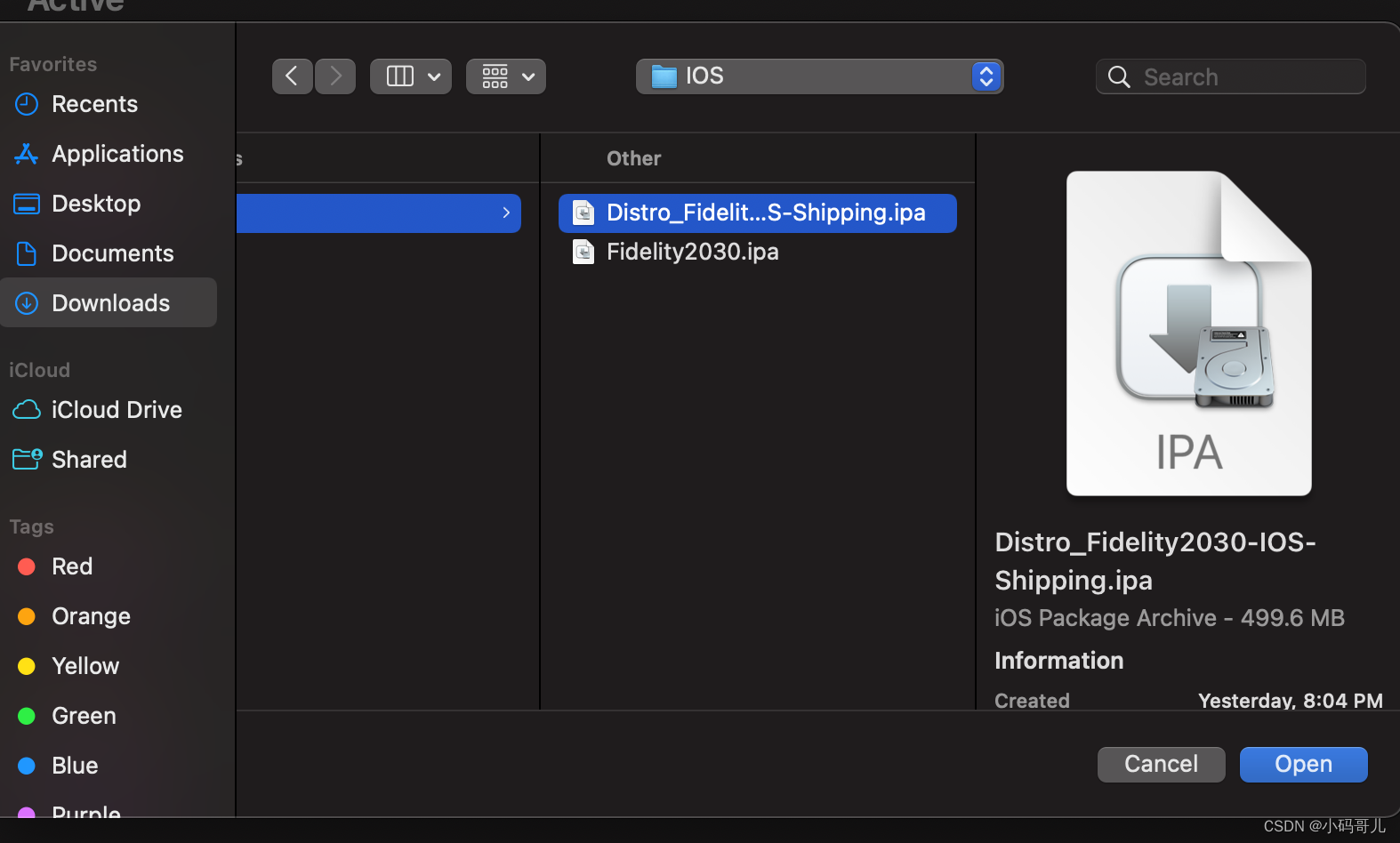Image resolution: width=1400 pixels, height=843 pixels.
Task: Click the icon of Distro_Fidelit...S-Shipping.ipa
Action: point(583,213)
